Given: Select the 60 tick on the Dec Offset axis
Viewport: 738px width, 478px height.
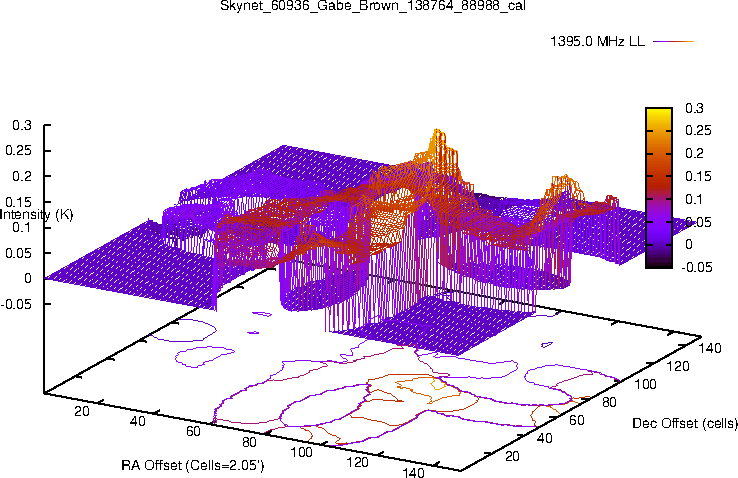Looking at the screenshot, I should point(577,420).
